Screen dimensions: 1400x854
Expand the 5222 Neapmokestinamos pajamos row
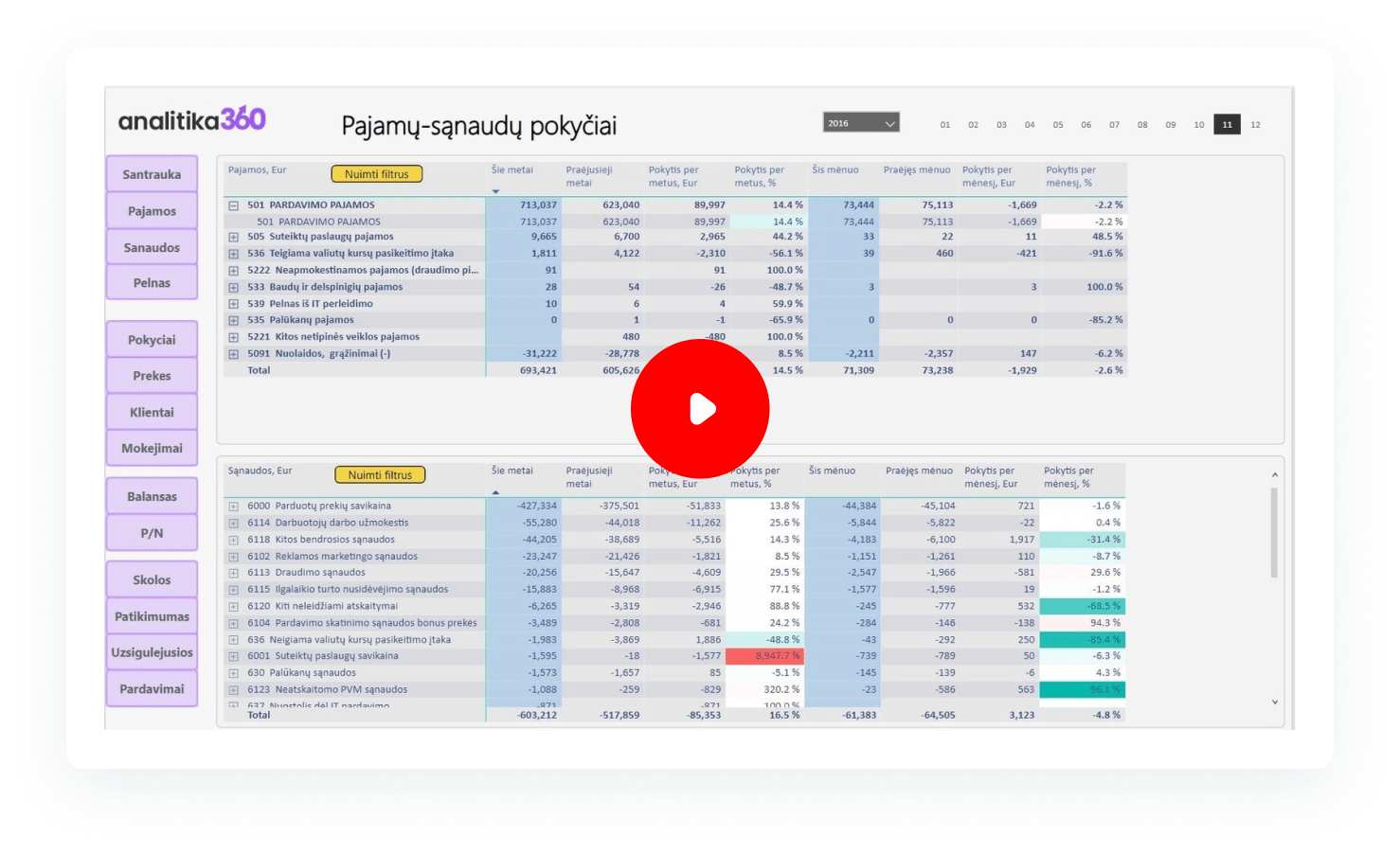click(233, 271)
